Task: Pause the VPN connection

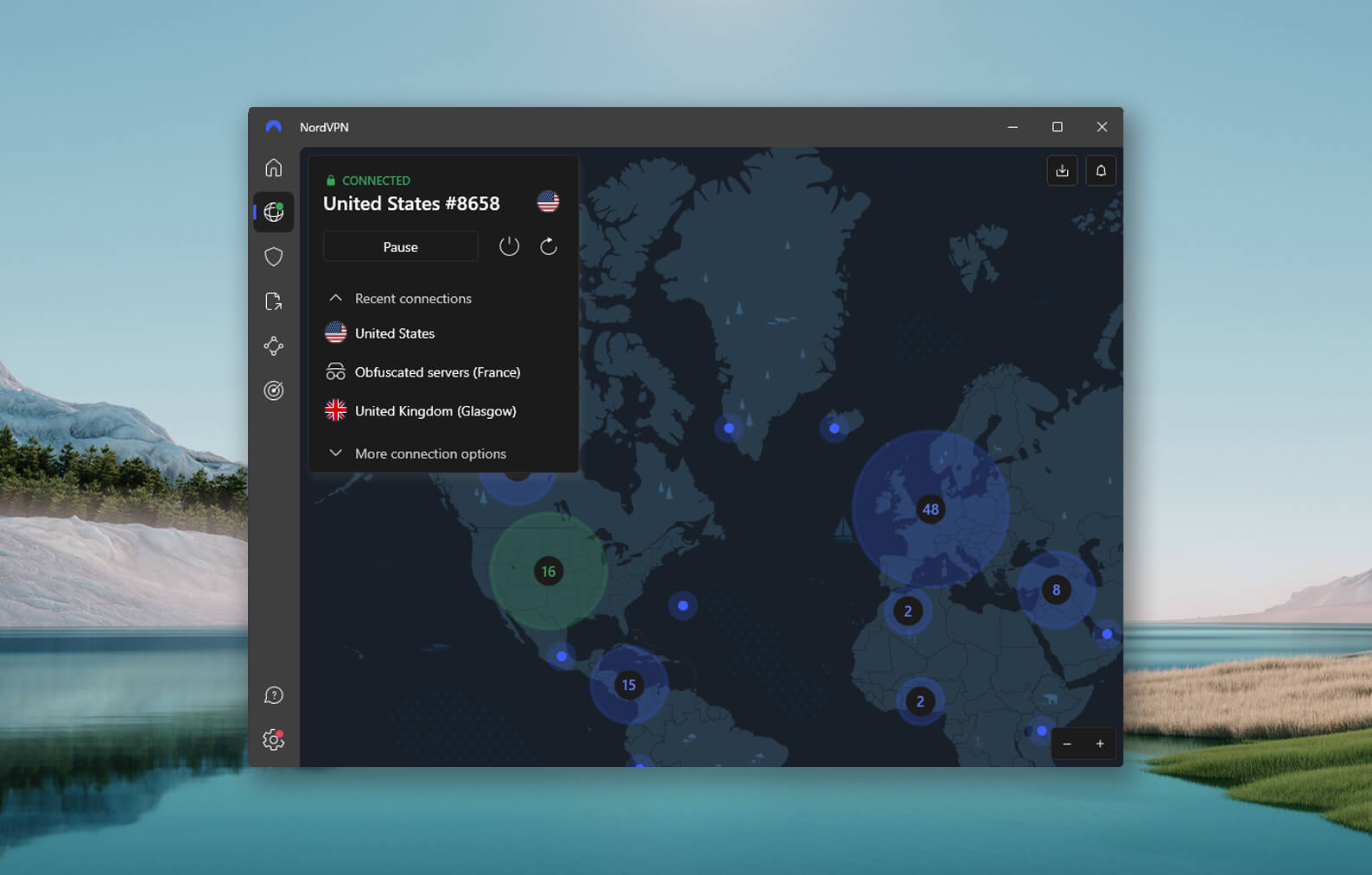Action: tap(400, 246)
